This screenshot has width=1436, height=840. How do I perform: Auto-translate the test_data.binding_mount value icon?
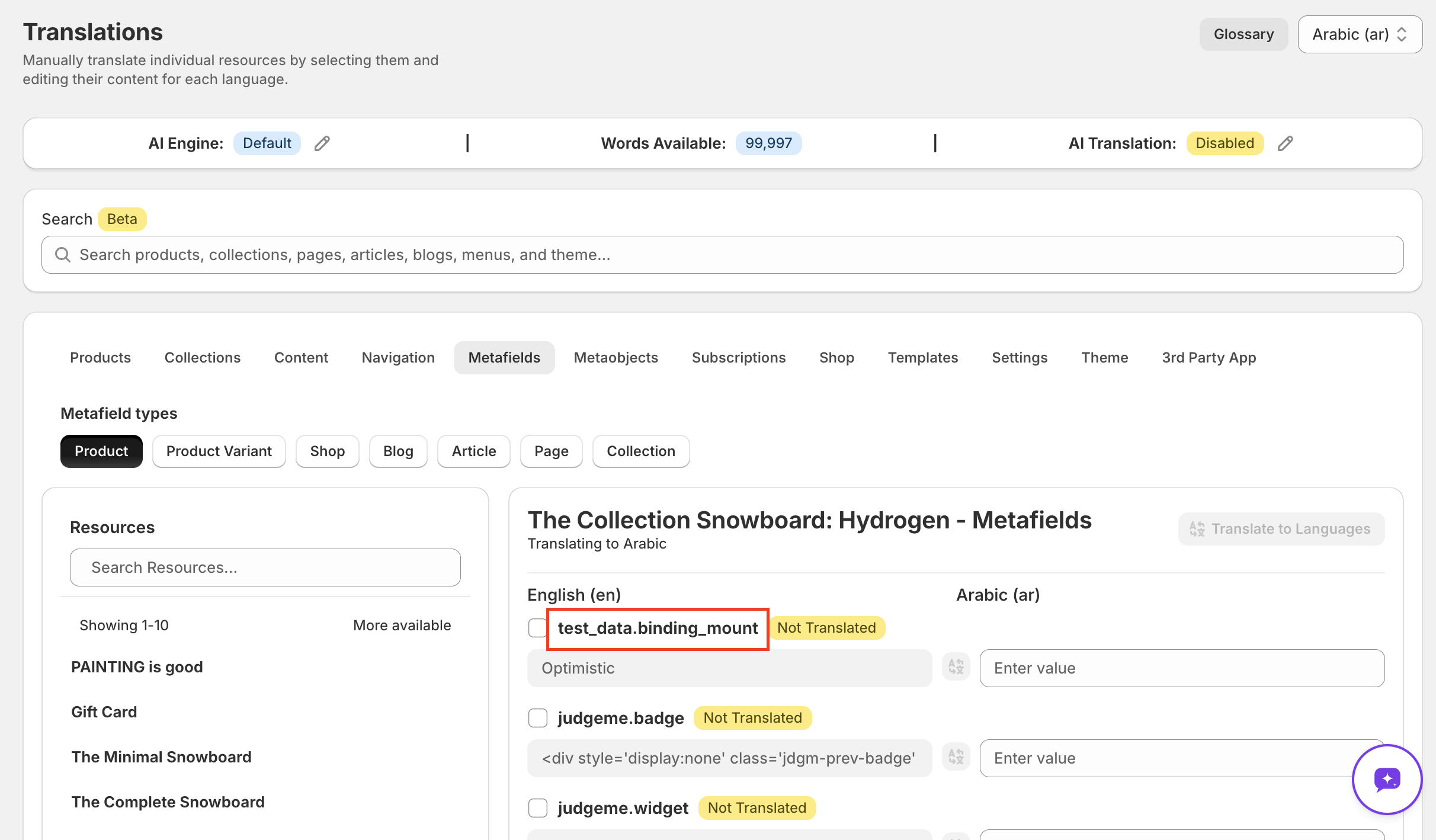point(956,668)
